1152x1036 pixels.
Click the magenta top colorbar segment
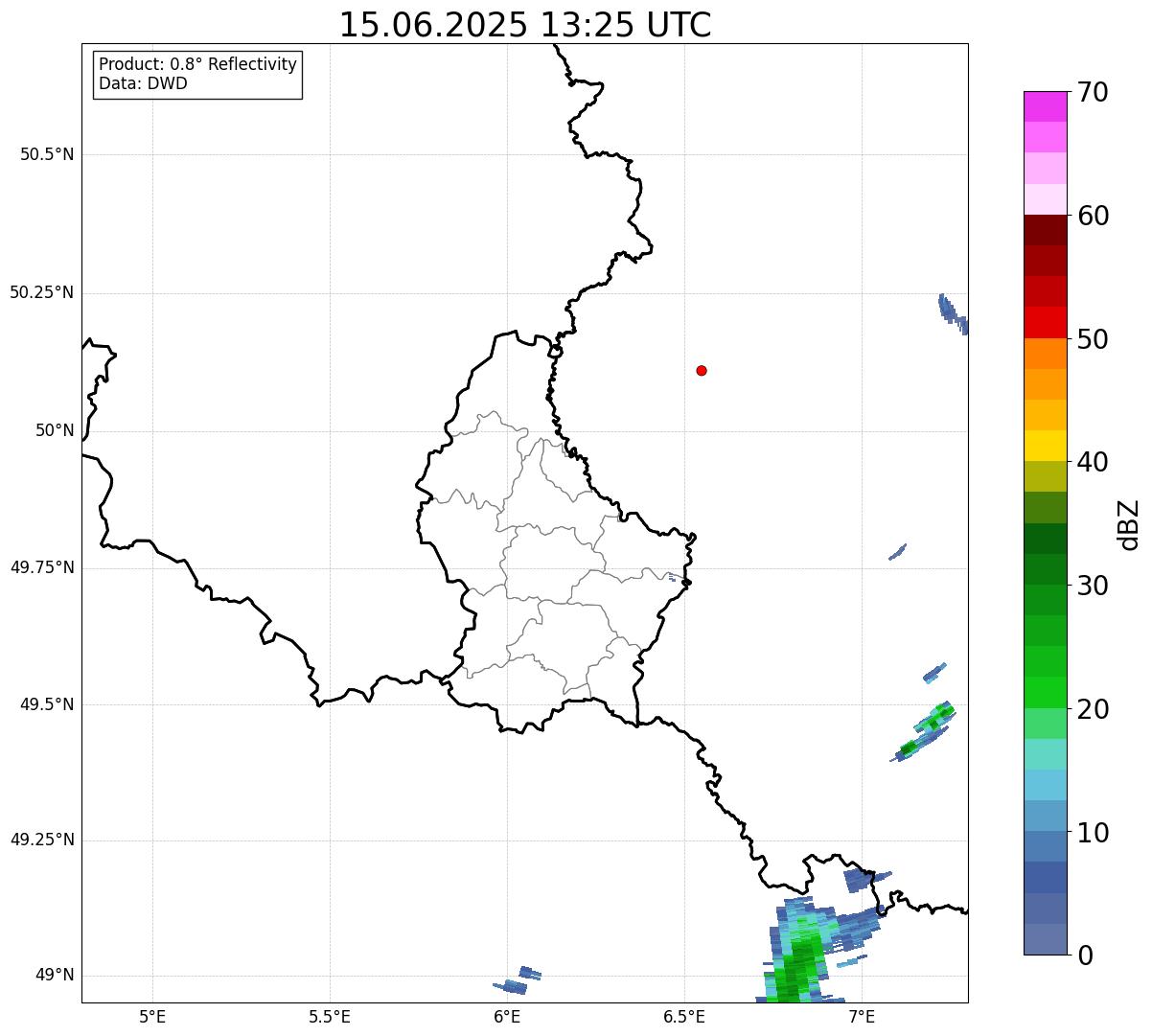pos(1046,106)
